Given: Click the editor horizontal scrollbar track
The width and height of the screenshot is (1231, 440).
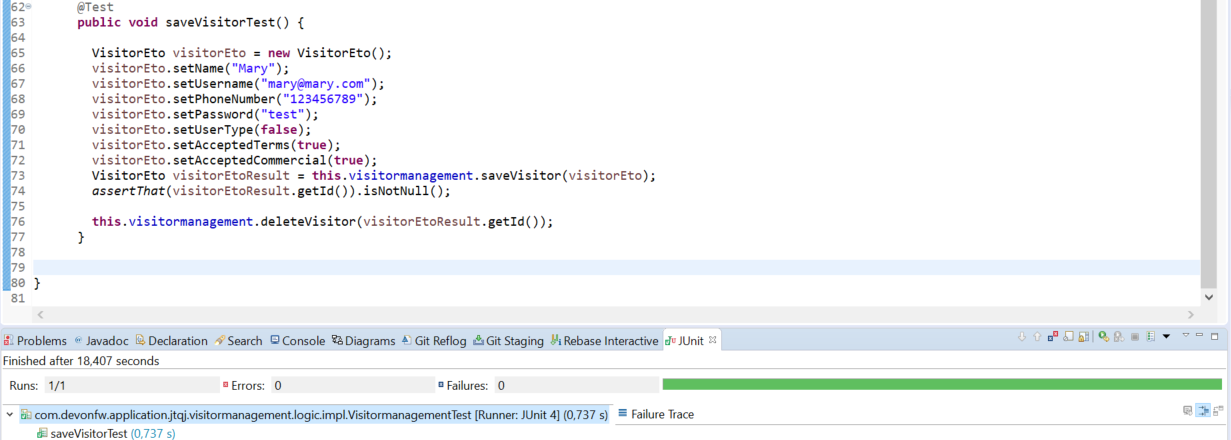Looking at the screenshot, I should pyautogui.click(x=615, y=314).
